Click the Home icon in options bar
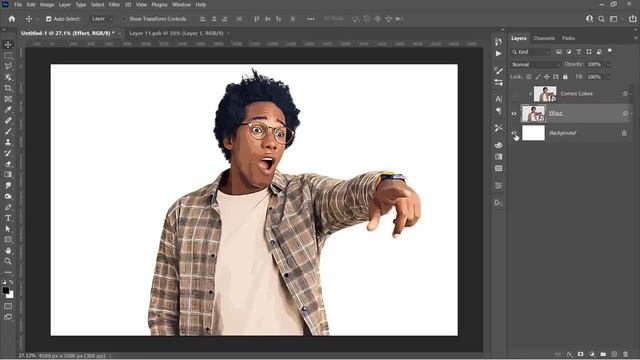The height and width of the screenshot is (360, 640). [x=11, y=19]
